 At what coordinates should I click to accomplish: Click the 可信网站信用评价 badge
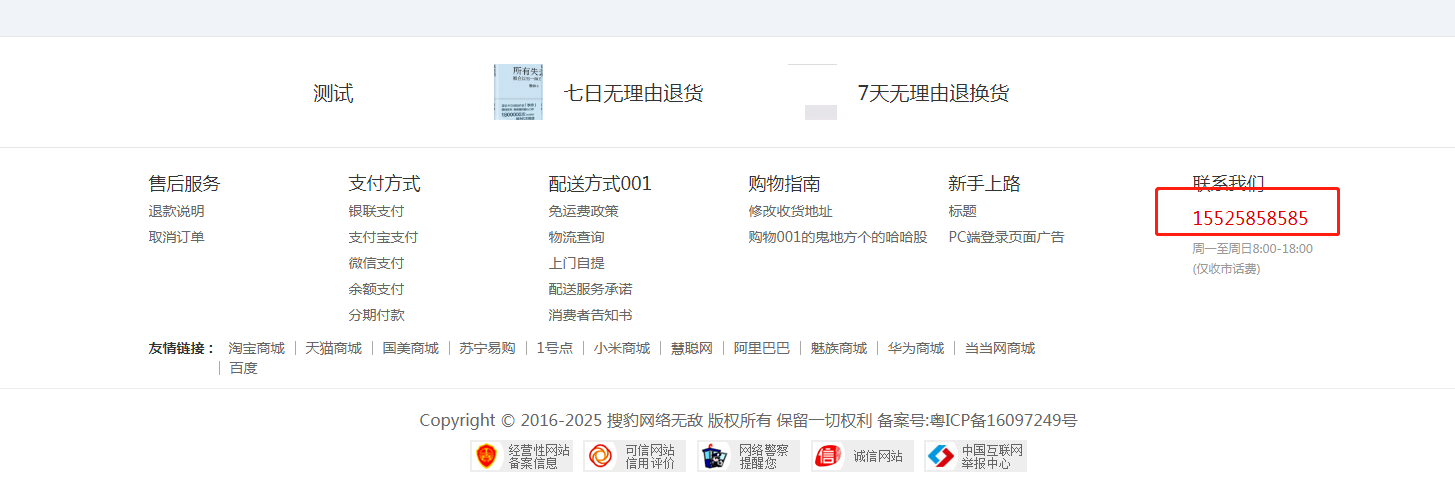tap(635, 456)
